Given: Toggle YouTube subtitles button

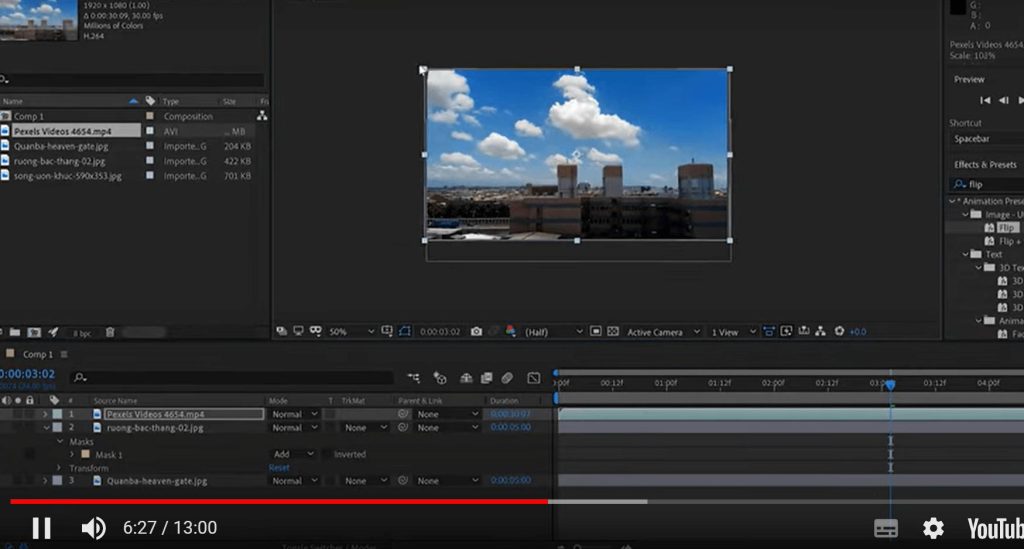Looking at the screenshot, I should click(x=886, y=528).
